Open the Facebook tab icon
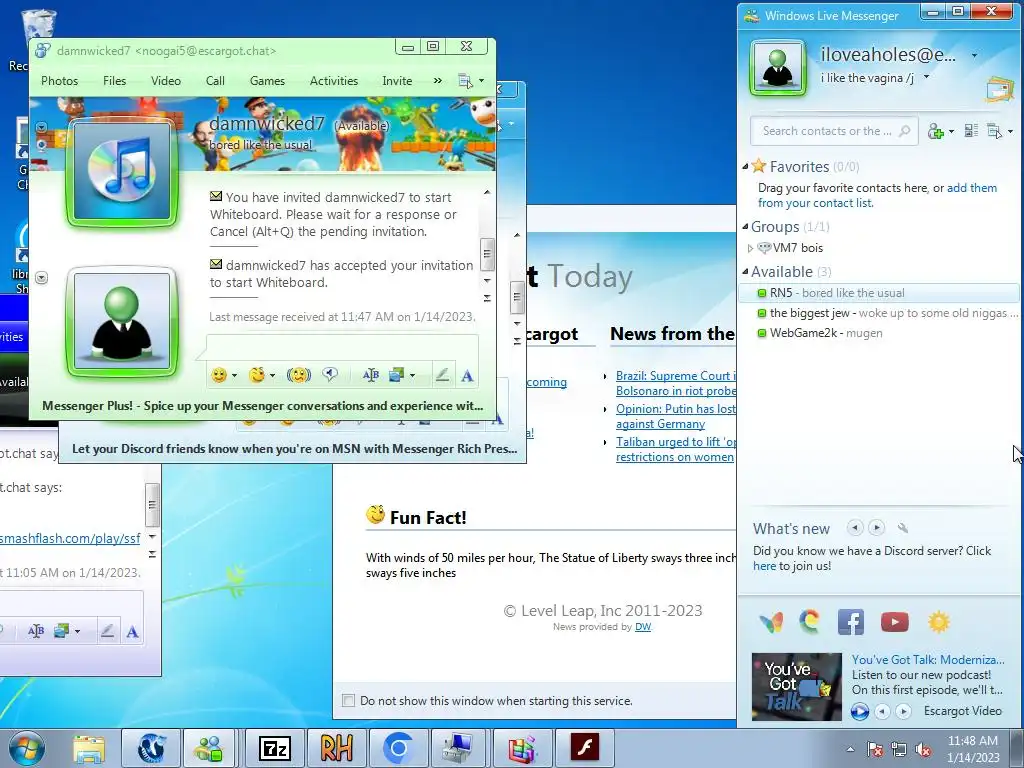Viewport: 1024px width, 768px height. (850, 622)
